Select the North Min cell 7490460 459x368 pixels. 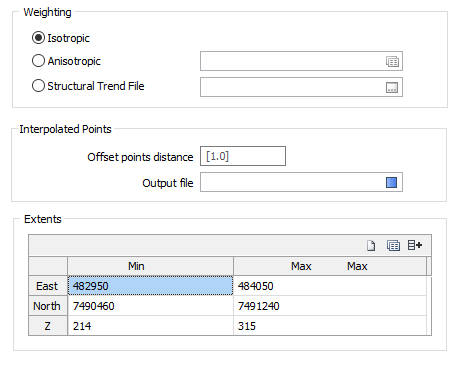[150, 306]
